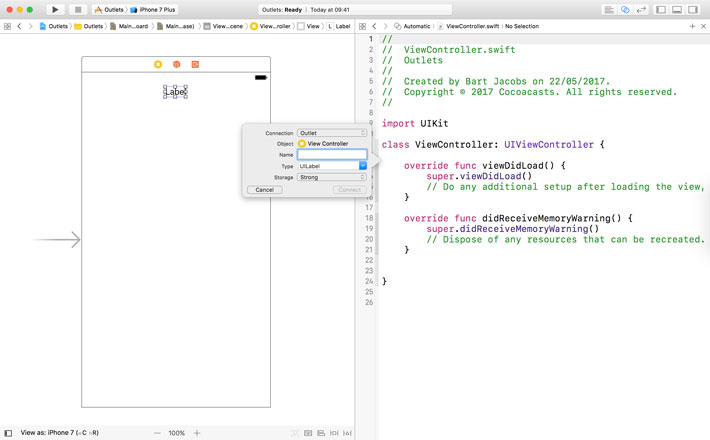This screenshot has height=440, width=710.
Task: Open No Selection symbol menu
Action: tap(522, 26)
